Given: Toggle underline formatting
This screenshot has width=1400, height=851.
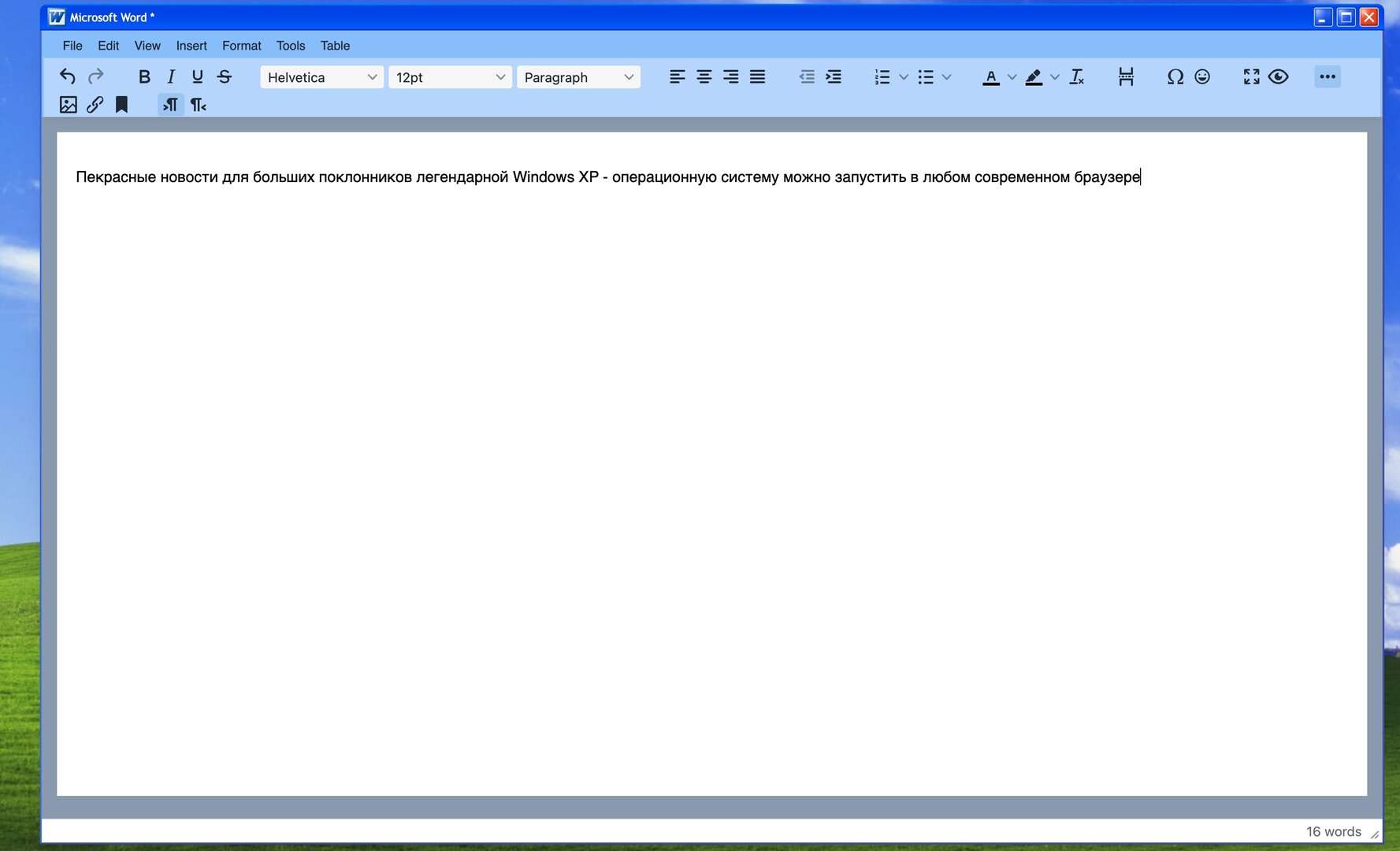Looking at the screenshot, I should [x=198, y=76].
